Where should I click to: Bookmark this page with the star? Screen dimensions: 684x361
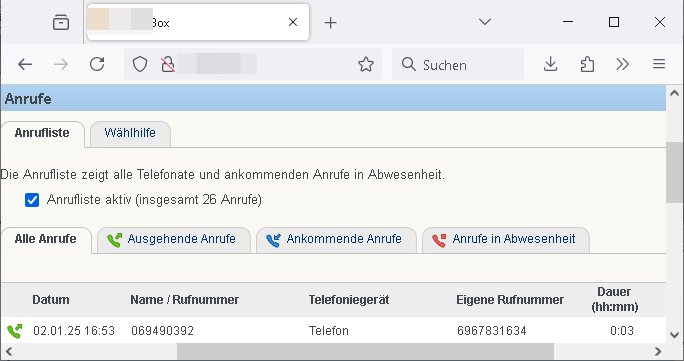(x=366, y=65)
